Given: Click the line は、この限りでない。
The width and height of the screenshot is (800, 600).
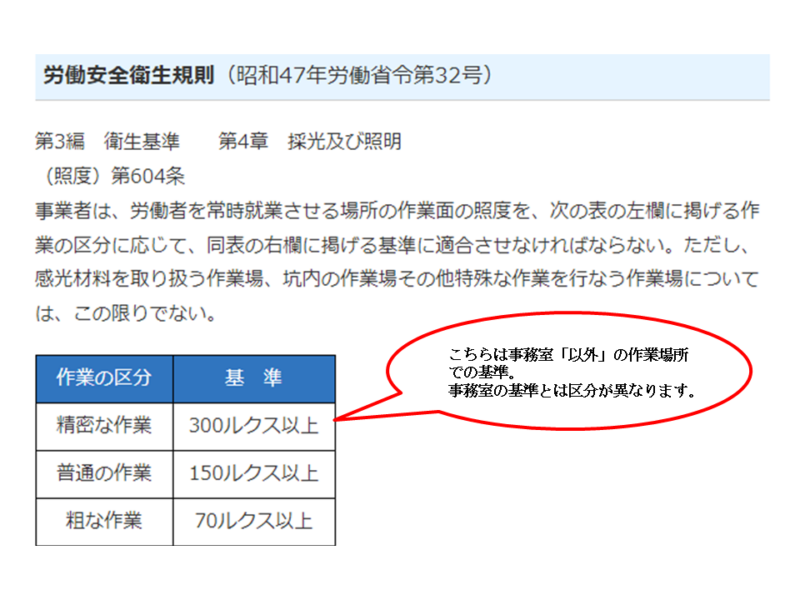Looking at the screenshot, I should 127,313.
